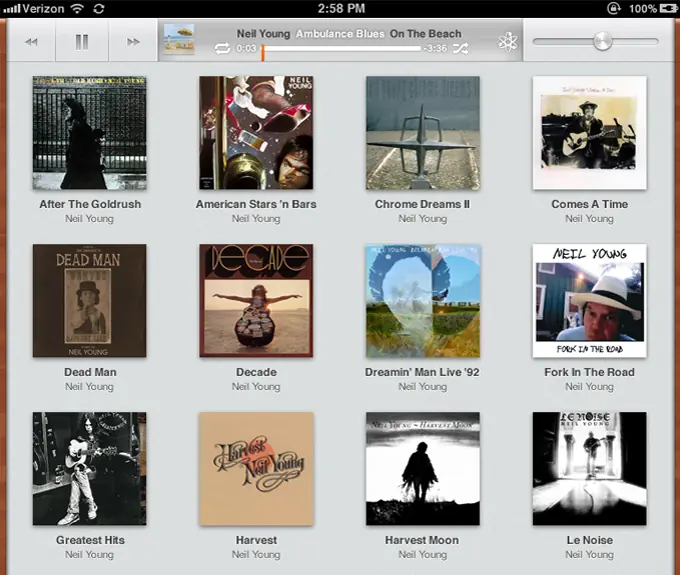Tap the battery status icon
The width and height of the screenshot is (680, 575).
pos(668,9)
